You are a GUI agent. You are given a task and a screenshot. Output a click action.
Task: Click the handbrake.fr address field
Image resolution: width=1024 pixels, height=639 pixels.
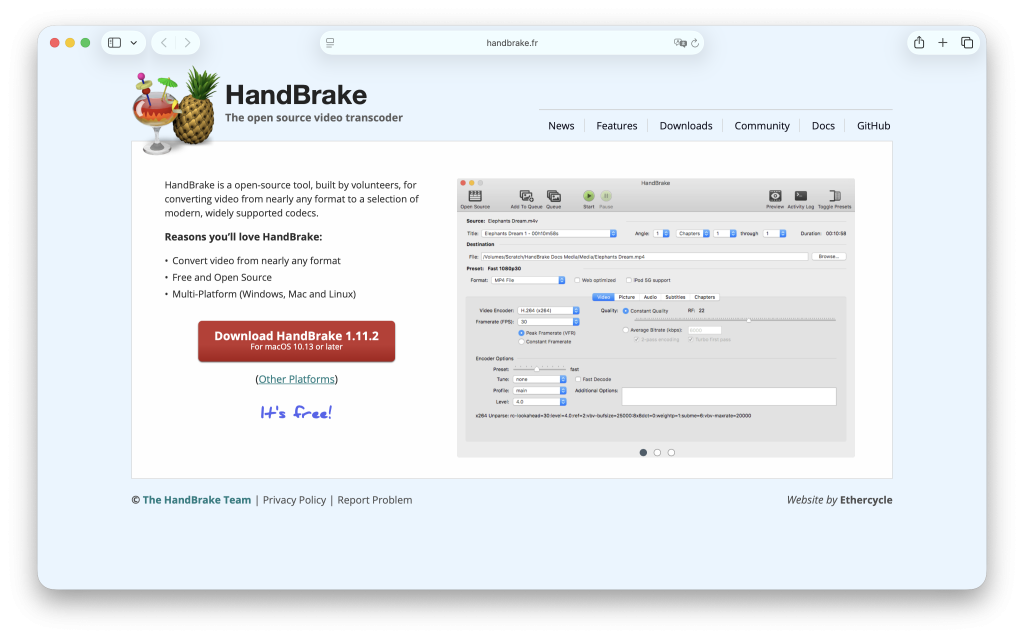point(511,42)
